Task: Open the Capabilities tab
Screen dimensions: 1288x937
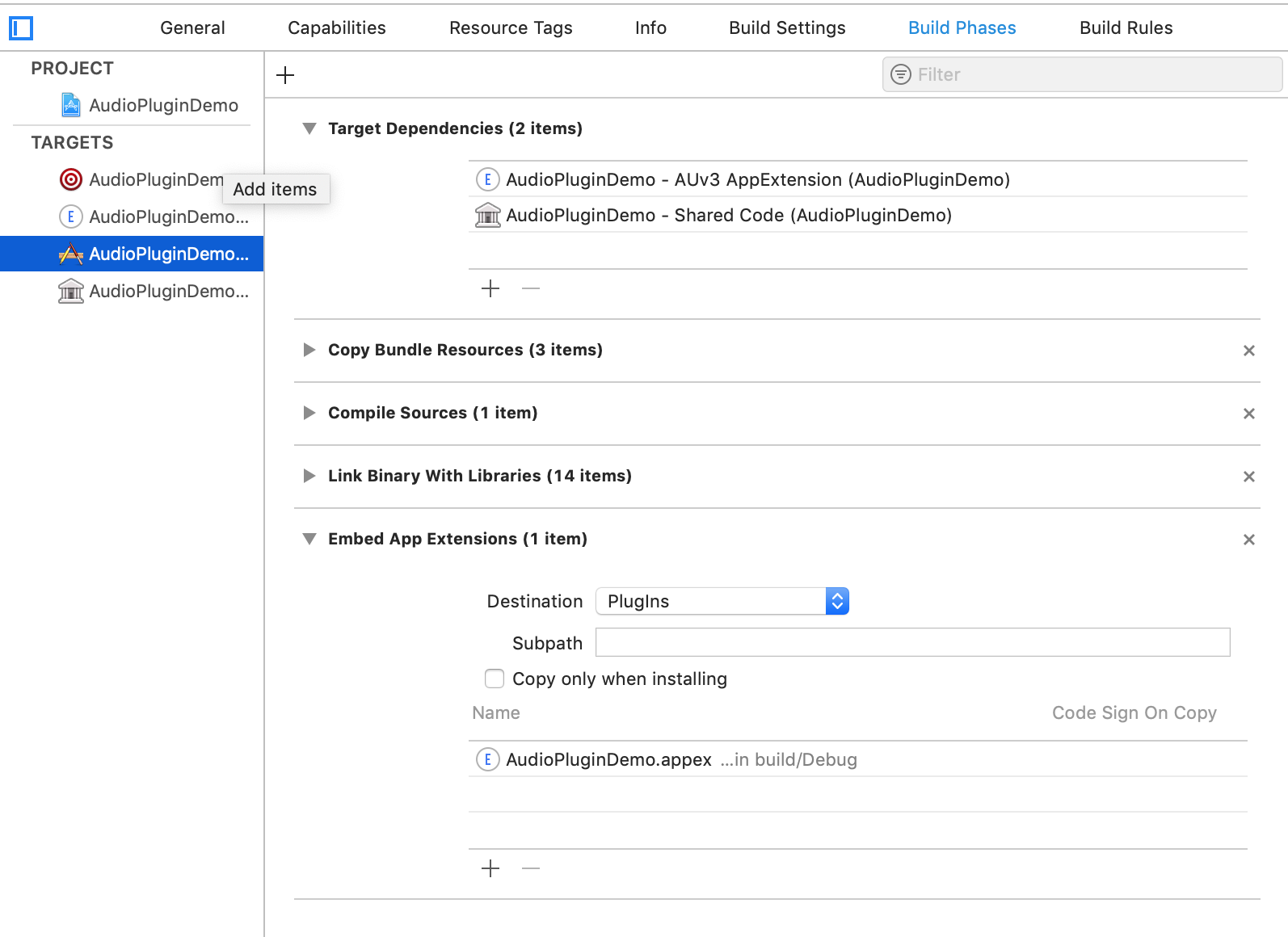Action: pyautogui.click(x=336, y=27)
